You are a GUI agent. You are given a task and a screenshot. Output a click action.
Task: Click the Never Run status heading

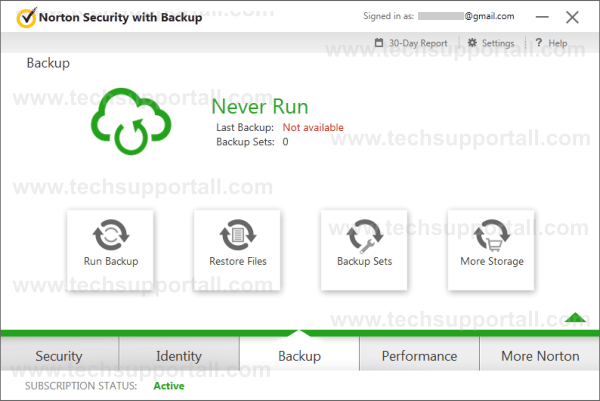point(260,106)
